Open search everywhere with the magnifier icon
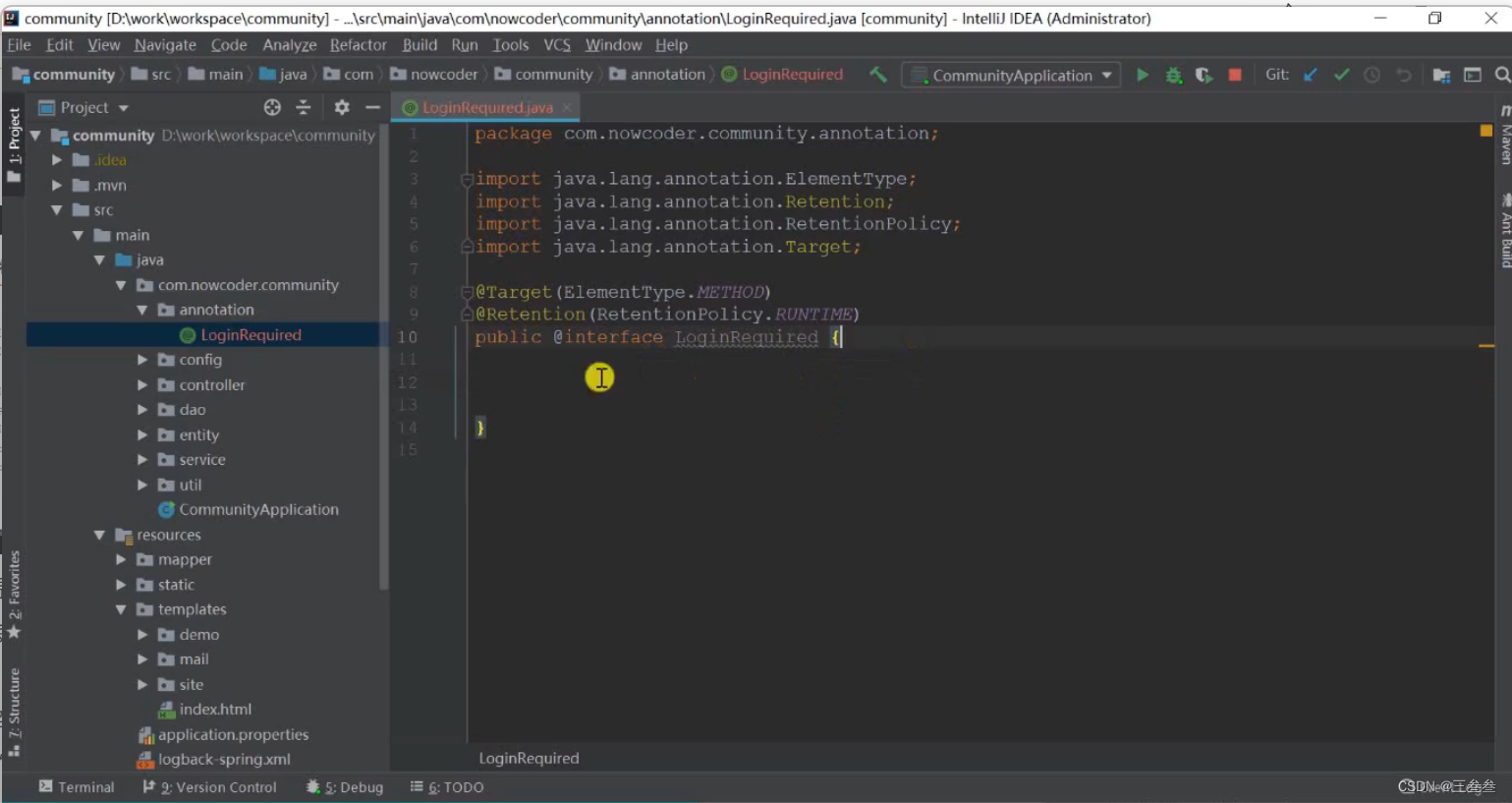 (1502, 74)
